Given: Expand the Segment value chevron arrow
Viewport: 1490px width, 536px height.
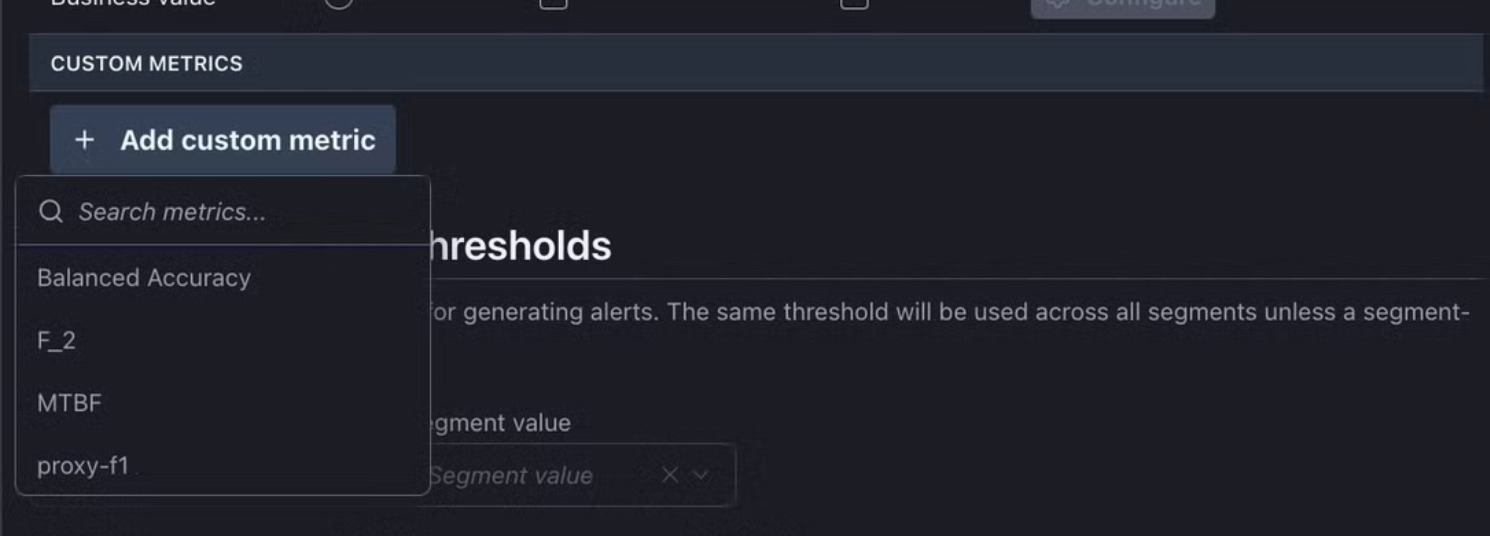Looking at the screenshot, I should (x=701, y=475).
